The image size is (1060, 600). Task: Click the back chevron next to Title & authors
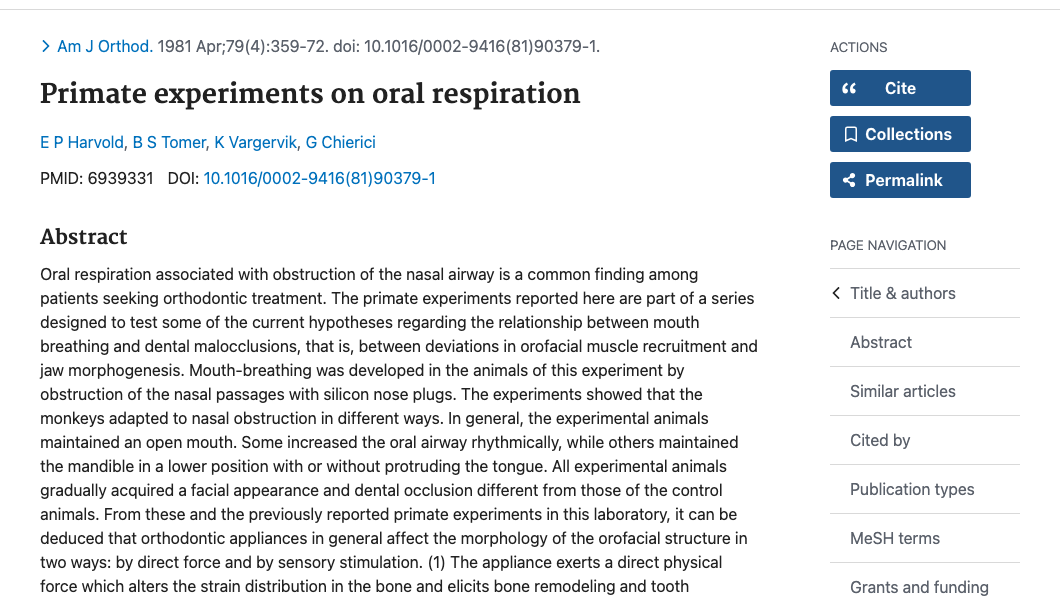(x=837, y=293)
